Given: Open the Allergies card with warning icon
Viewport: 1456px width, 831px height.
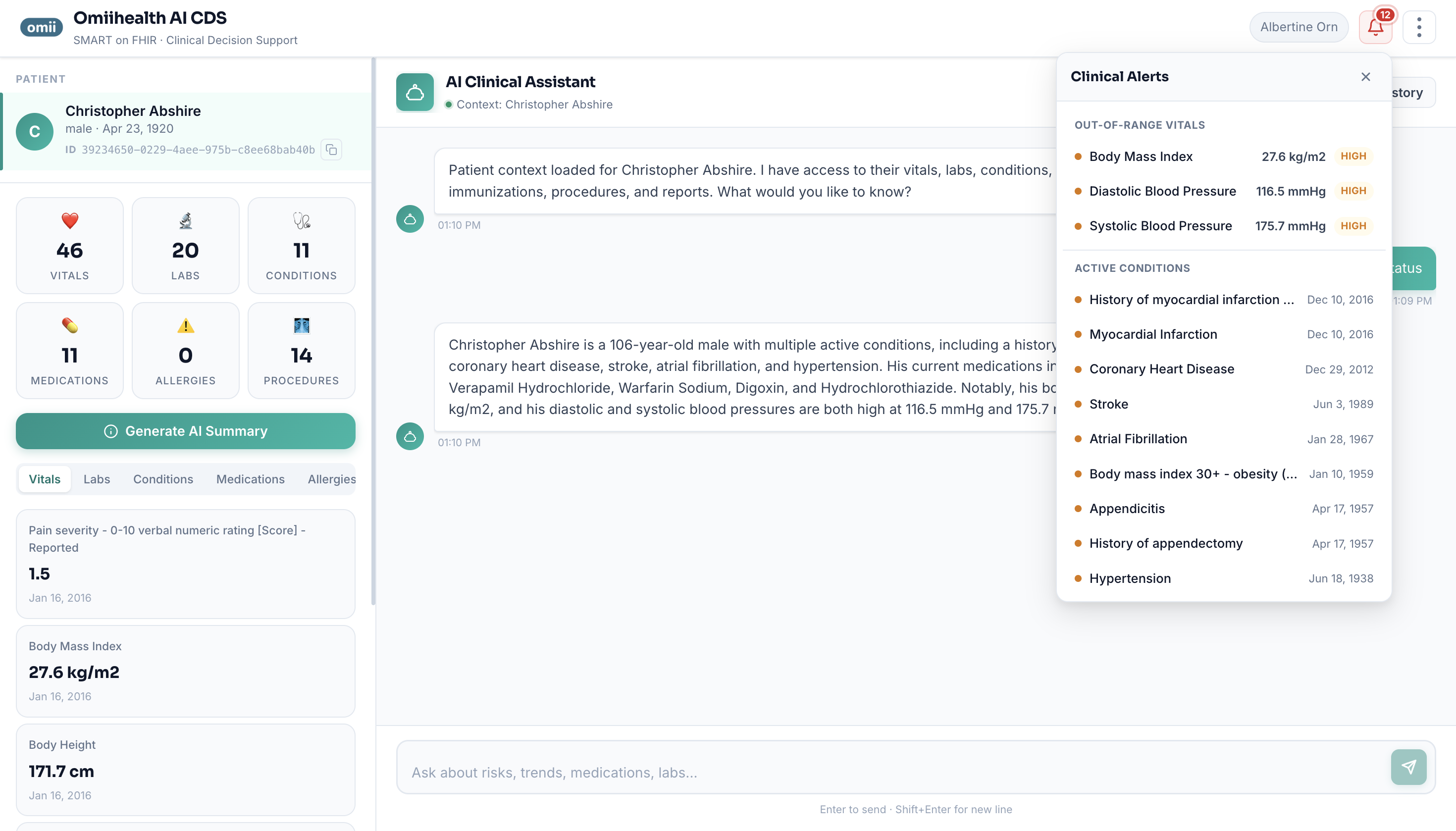Looking at the screenshot, I should coord(186,351).
